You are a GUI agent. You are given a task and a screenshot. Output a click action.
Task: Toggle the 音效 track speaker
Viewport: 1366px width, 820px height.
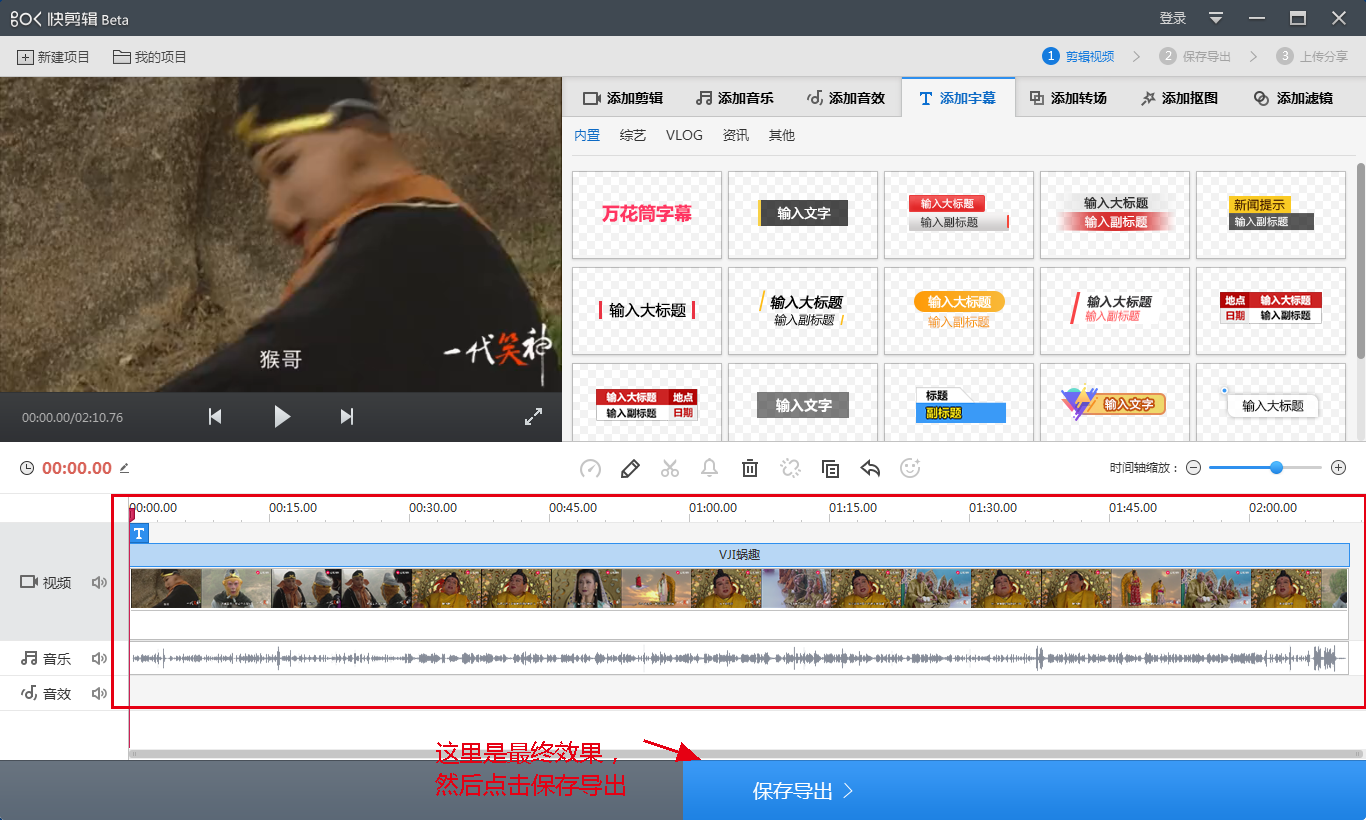coord(99,693)
